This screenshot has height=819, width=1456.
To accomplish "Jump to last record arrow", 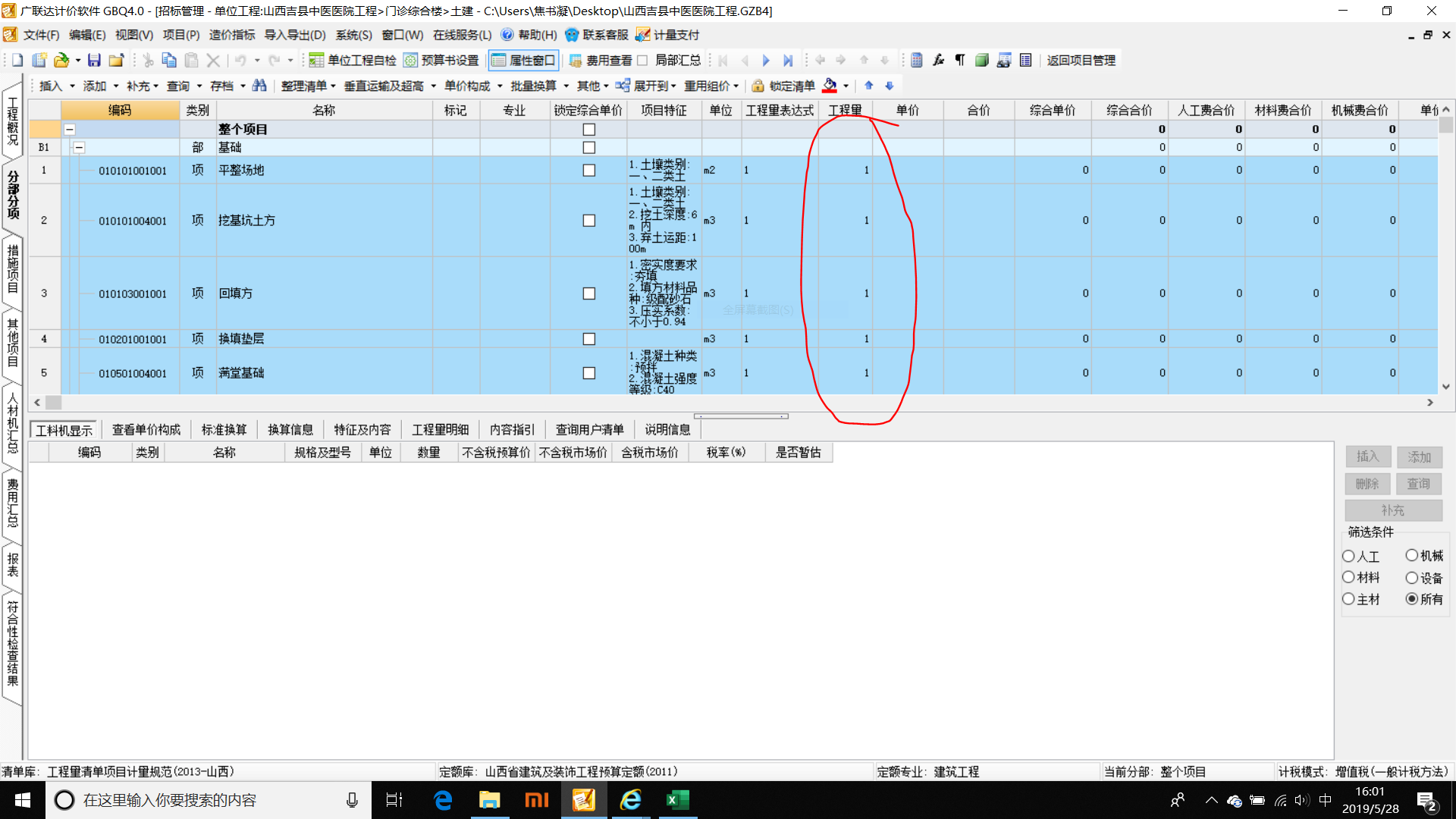I will point(788,60).
